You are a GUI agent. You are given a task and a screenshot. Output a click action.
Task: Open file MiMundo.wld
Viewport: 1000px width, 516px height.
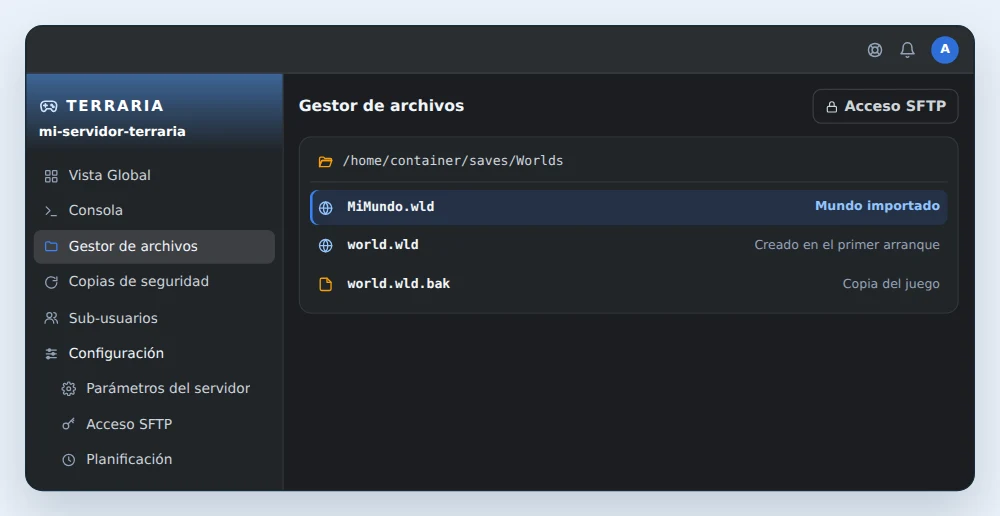coord(628,207)
